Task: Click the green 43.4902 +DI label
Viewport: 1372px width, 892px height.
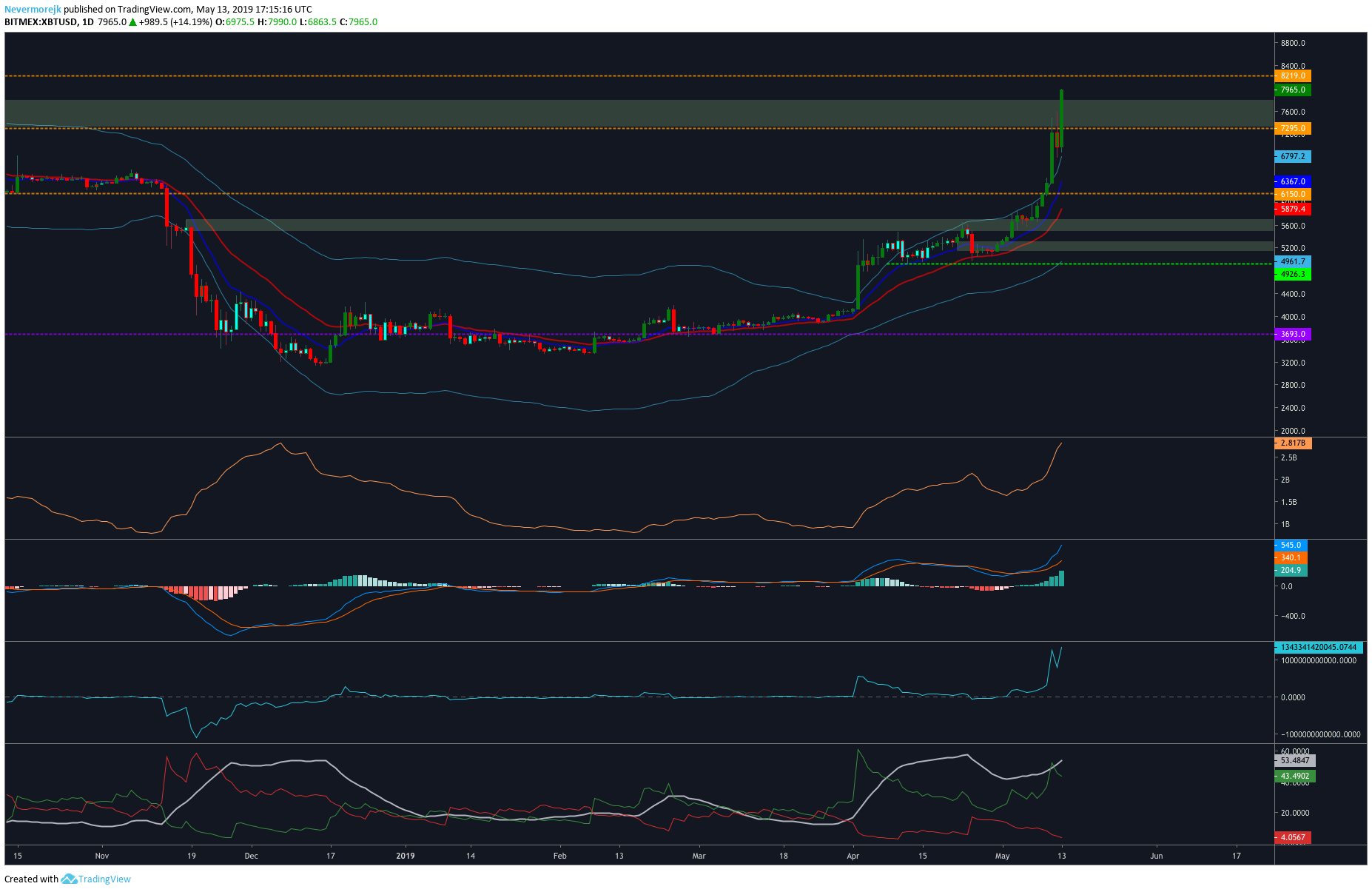Action: [x=1295, y=777]
